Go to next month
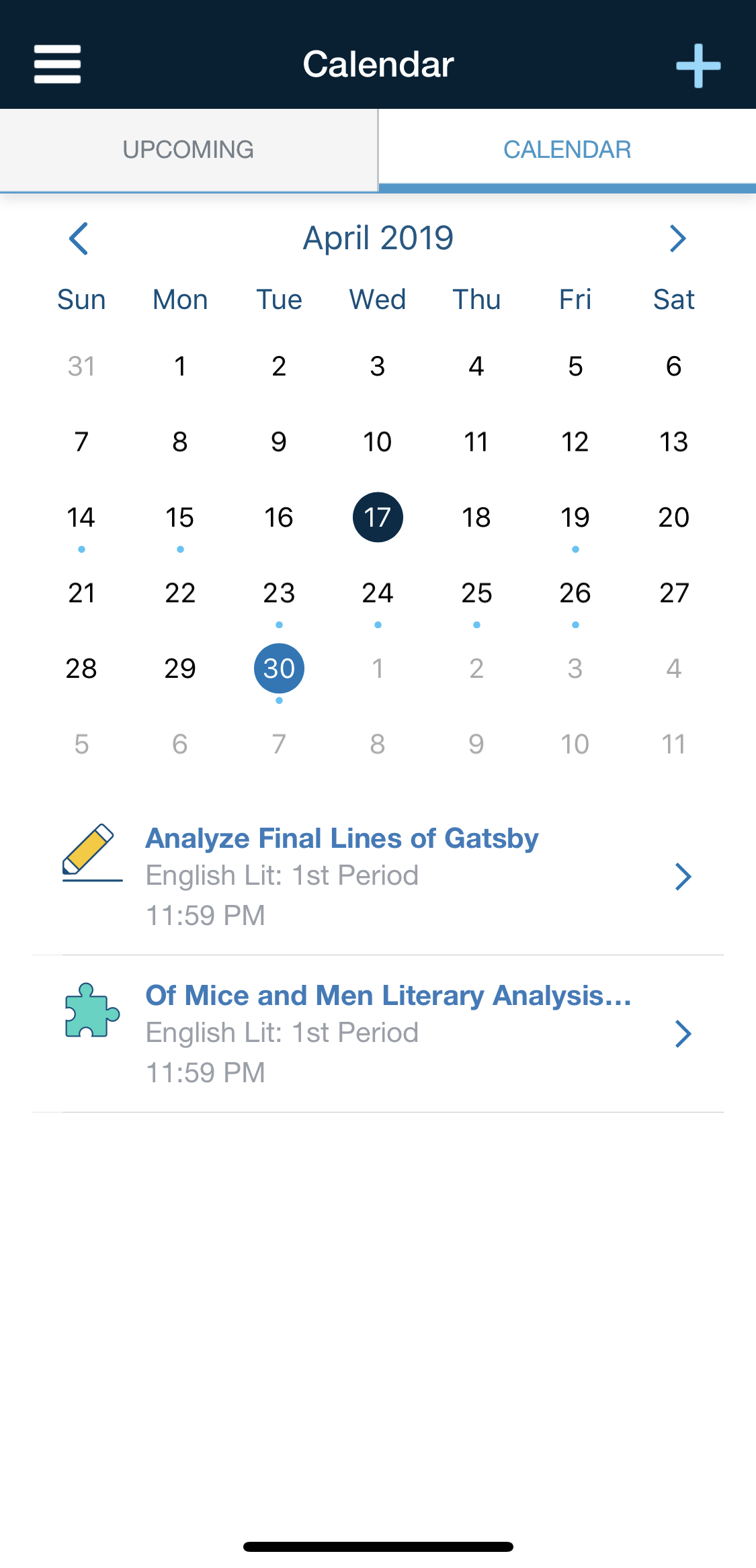The height and width of the screenshot is (1568, 756). pyautogui.click(x=677, y=238)
